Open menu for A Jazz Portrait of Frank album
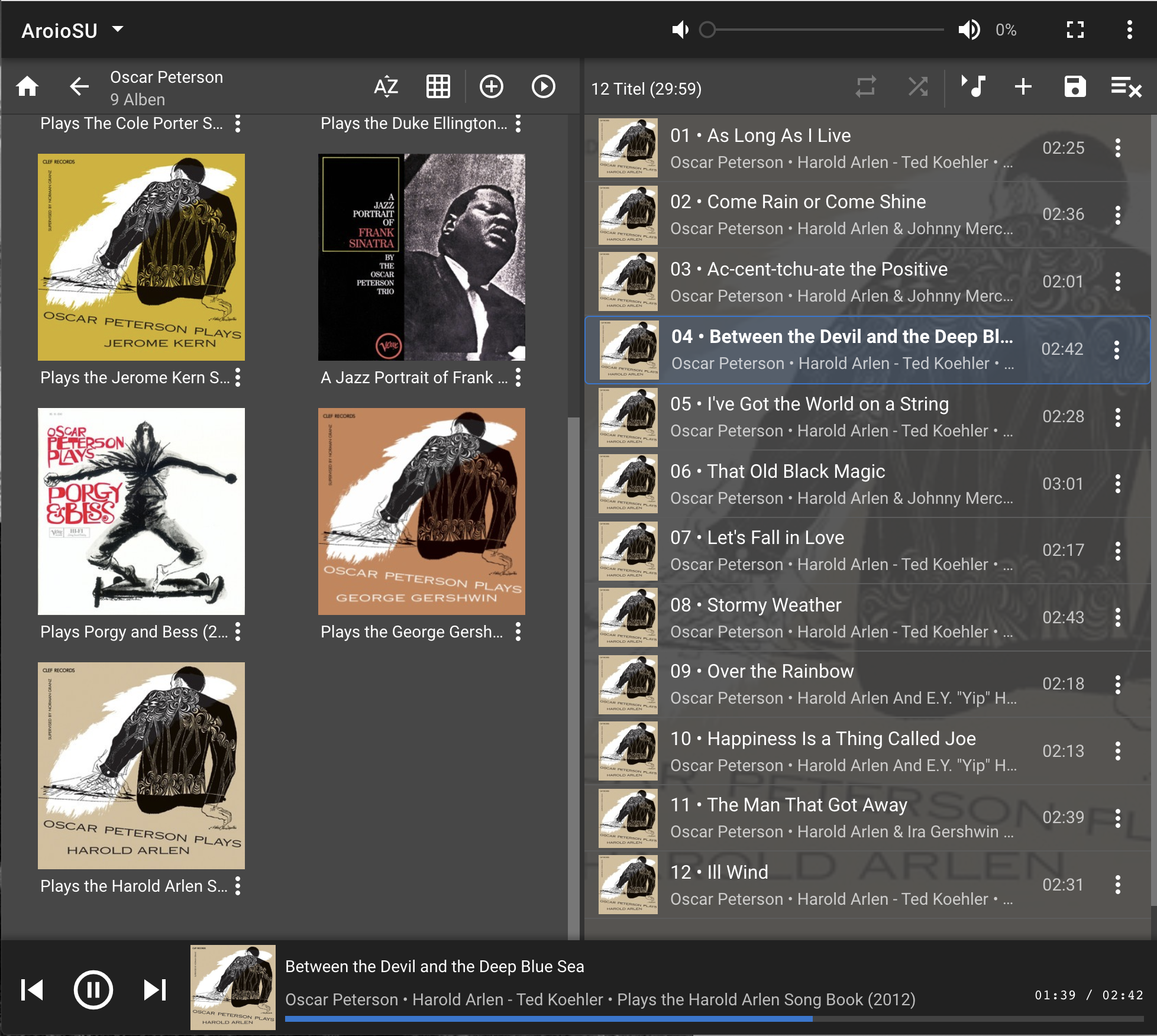1157x1036 pixels. [x=518, y=377]
